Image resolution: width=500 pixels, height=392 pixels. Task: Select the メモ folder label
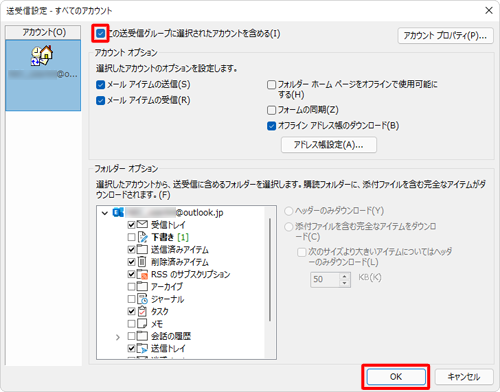click(x=157, y=324)
